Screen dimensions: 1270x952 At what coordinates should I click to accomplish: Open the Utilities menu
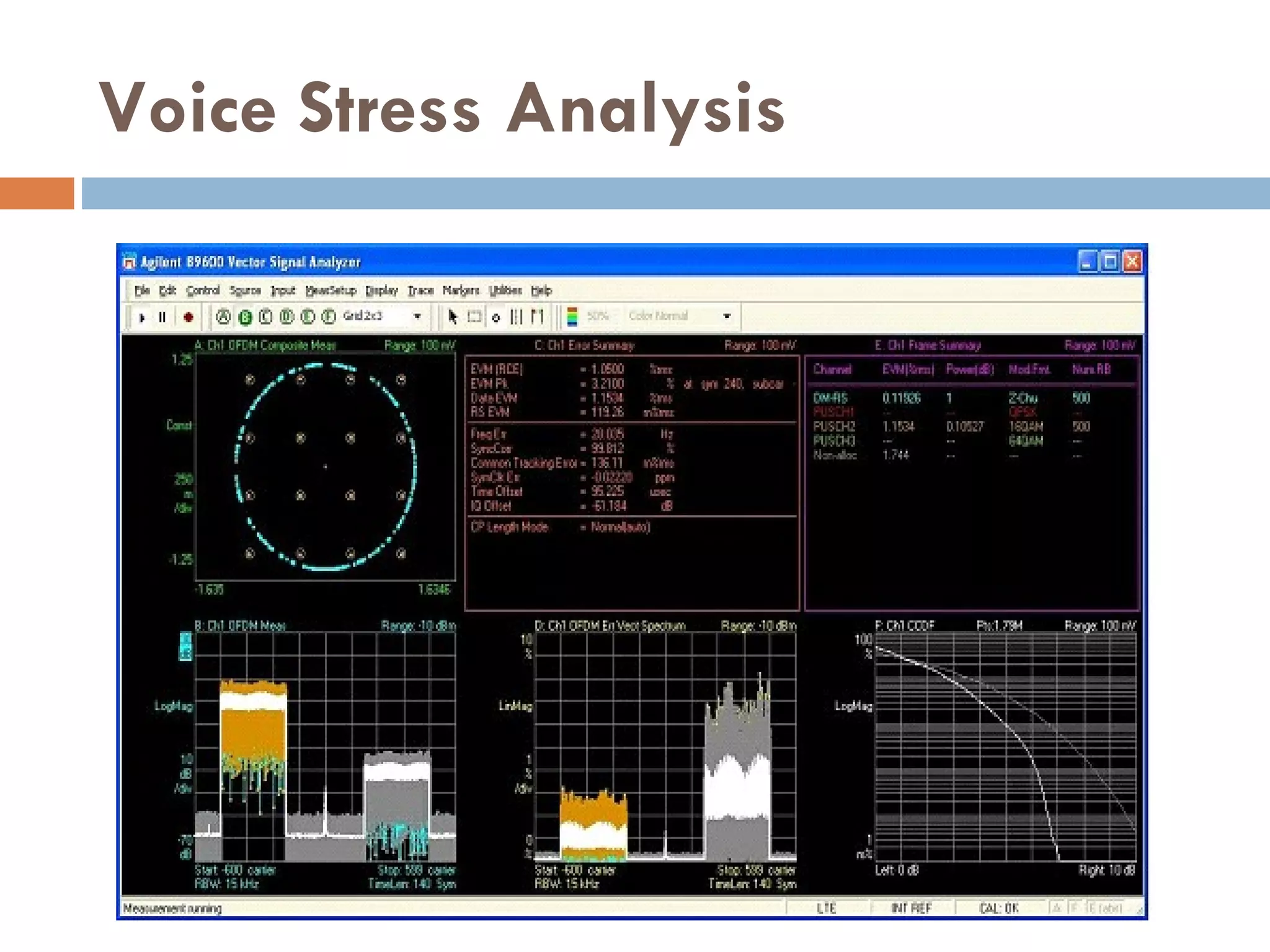505,291
